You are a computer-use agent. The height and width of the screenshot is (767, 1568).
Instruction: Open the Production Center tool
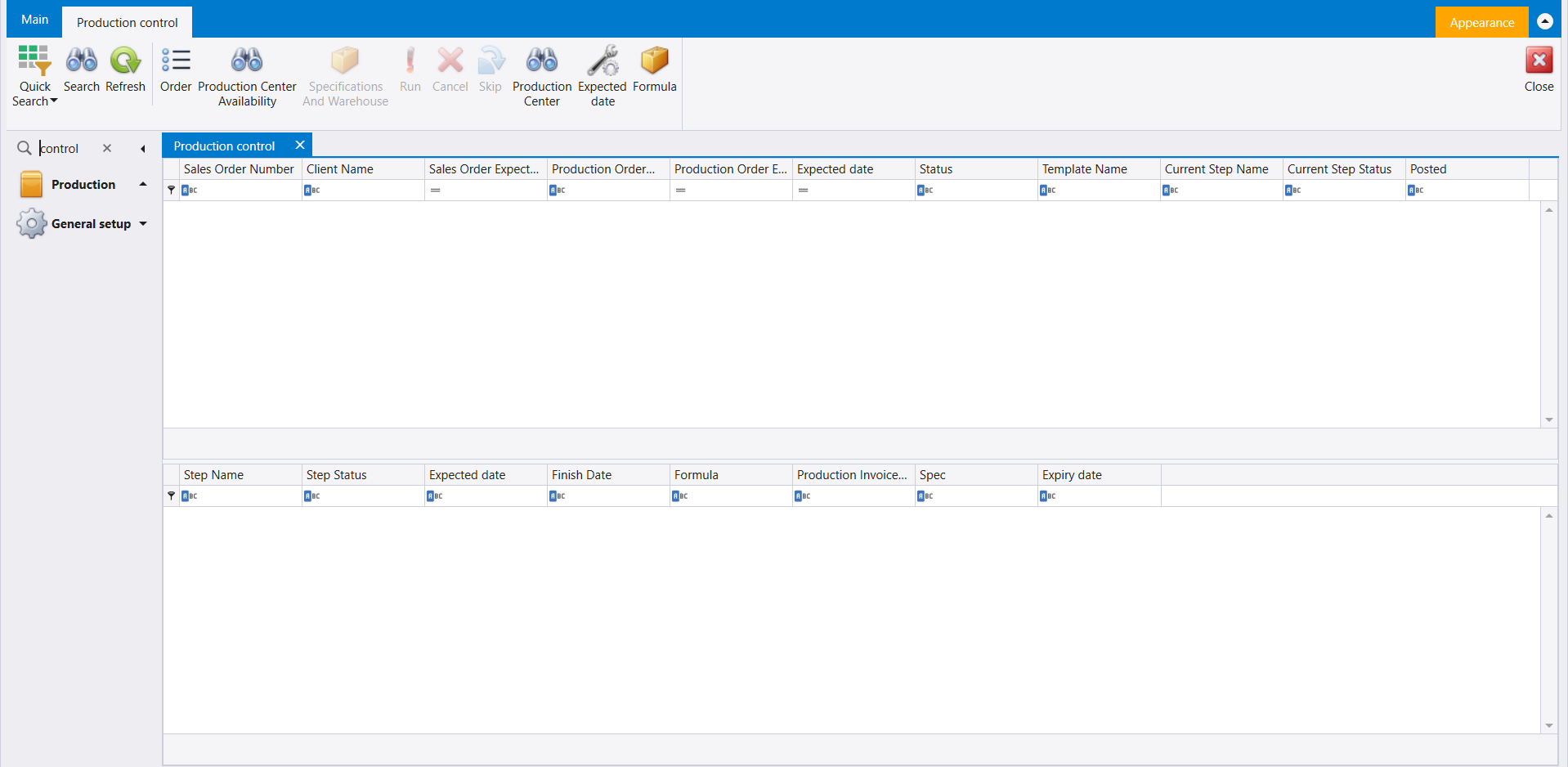[542, 74]
